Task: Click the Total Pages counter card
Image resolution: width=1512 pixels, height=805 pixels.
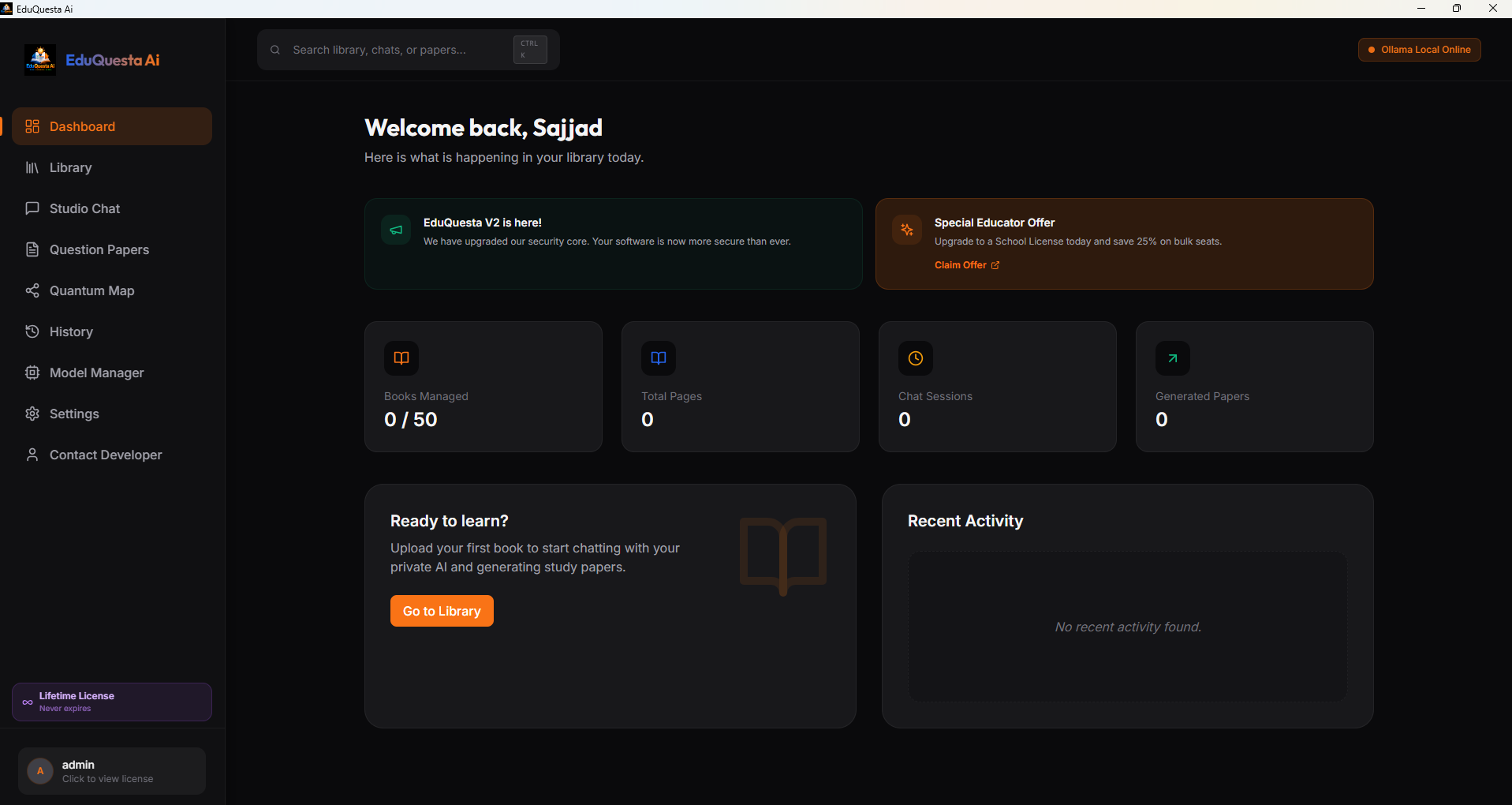Action: click(x=740, y=387)
